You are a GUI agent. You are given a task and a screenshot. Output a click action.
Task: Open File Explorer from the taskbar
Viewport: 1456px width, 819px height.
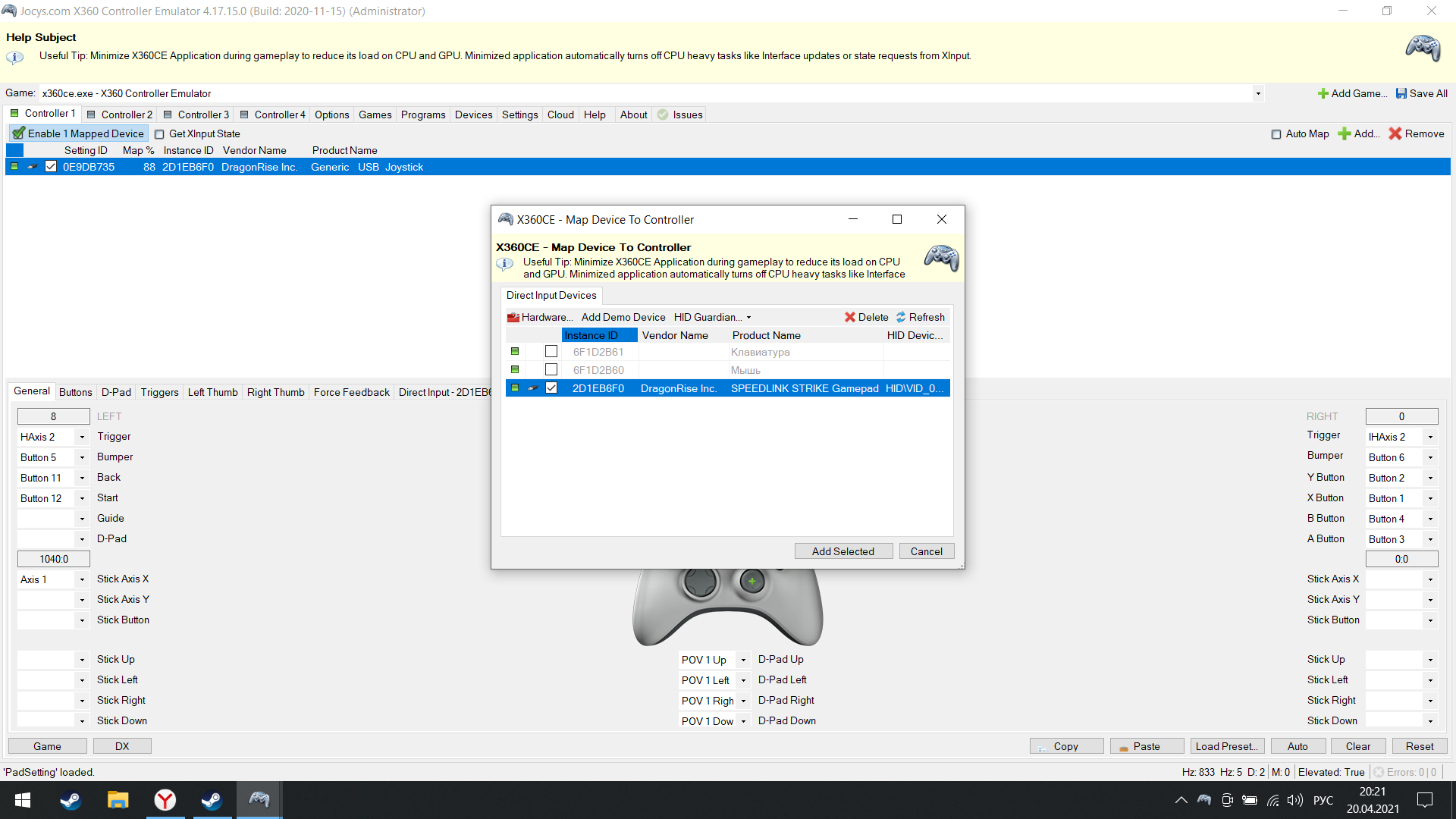pyautogui.click(x=118, y=800)
